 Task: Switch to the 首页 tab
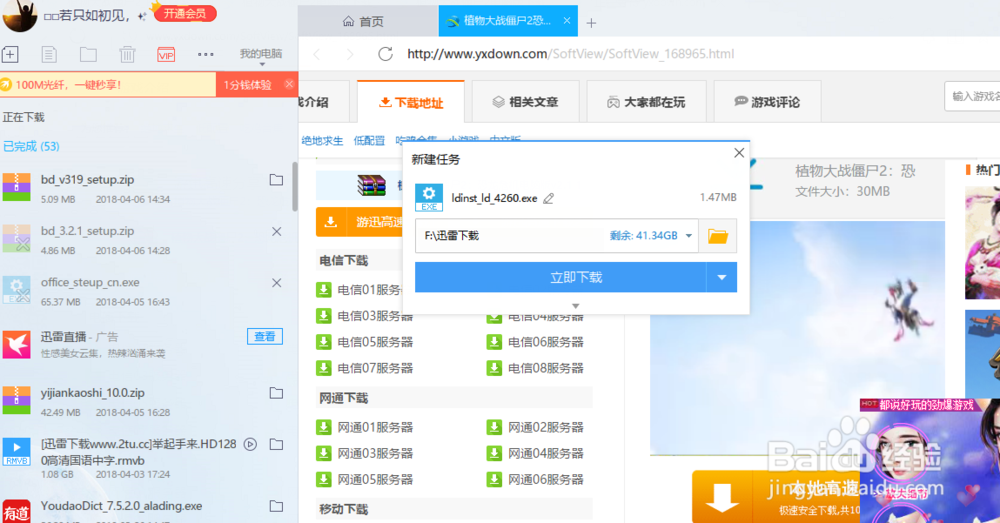tap(364, 22)
